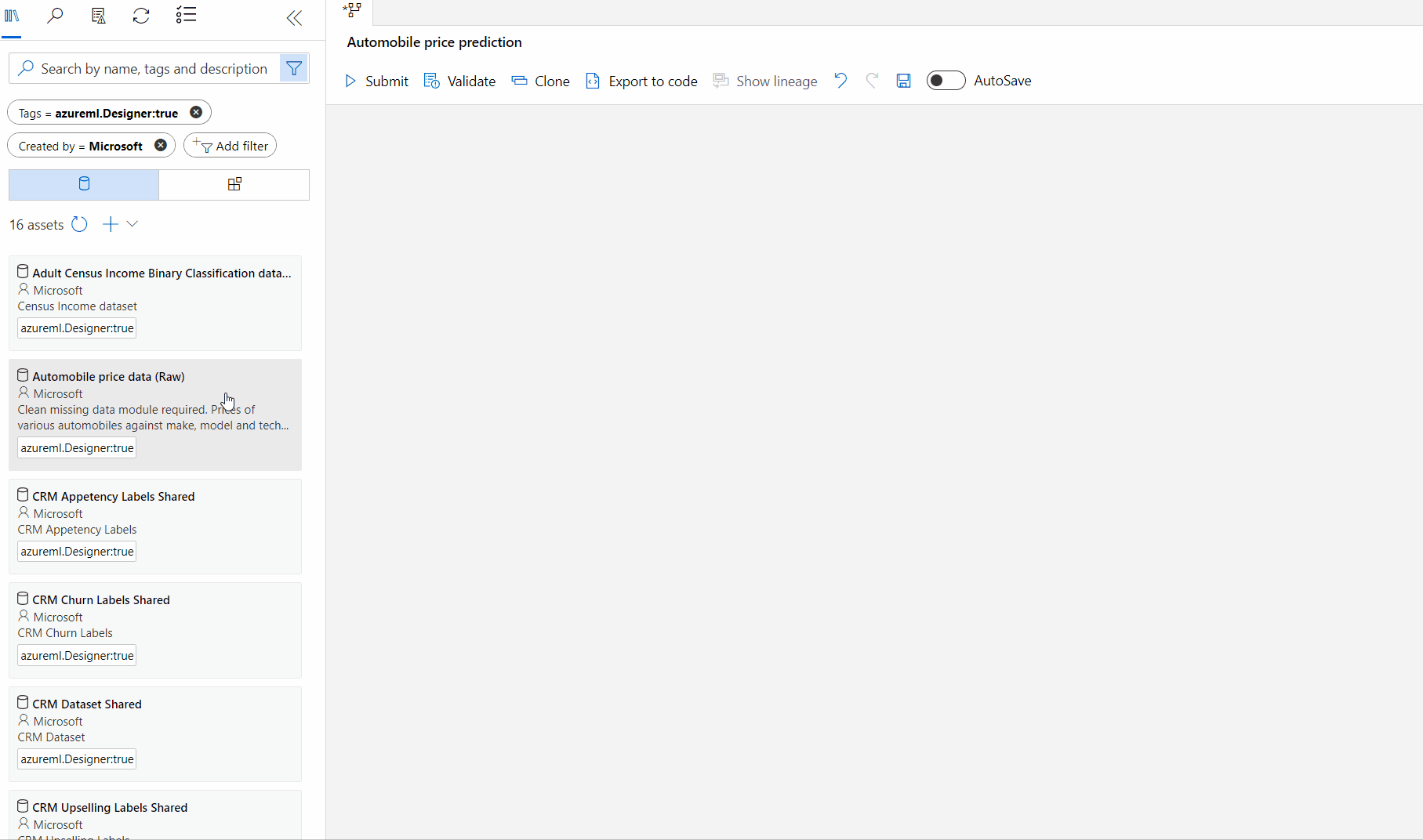This screenshot has height=840, width=1423.
Task: Undo the last canvas action
Action: click(840, 81)
